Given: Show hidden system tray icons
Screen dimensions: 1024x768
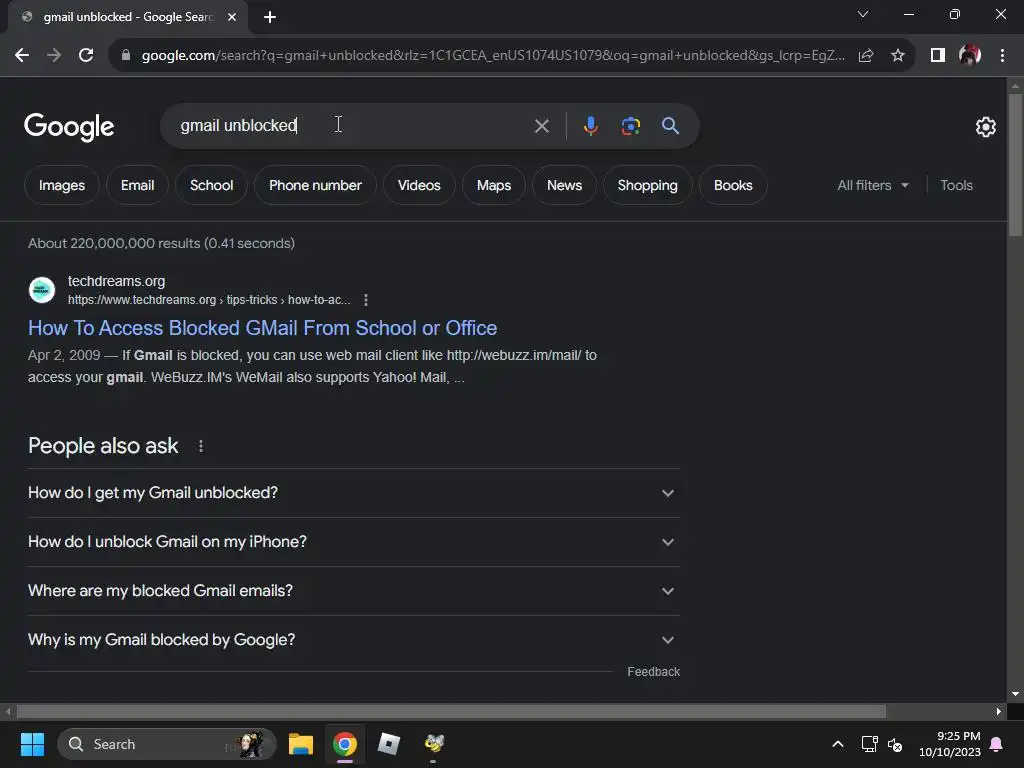Looking at the screenshot, I should (x=838, y=744).
